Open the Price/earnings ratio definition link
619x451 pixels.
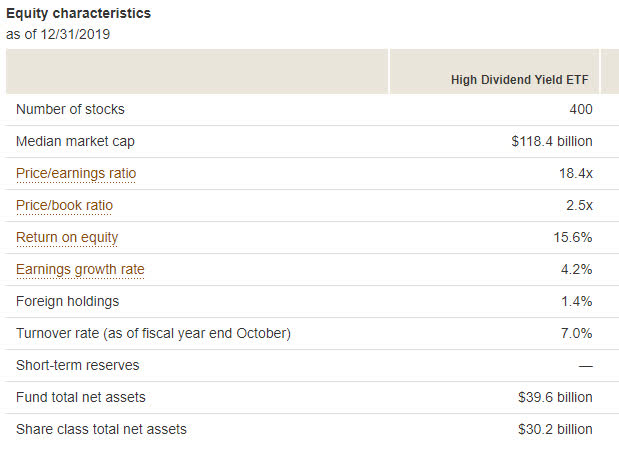(x=76, y=173)
